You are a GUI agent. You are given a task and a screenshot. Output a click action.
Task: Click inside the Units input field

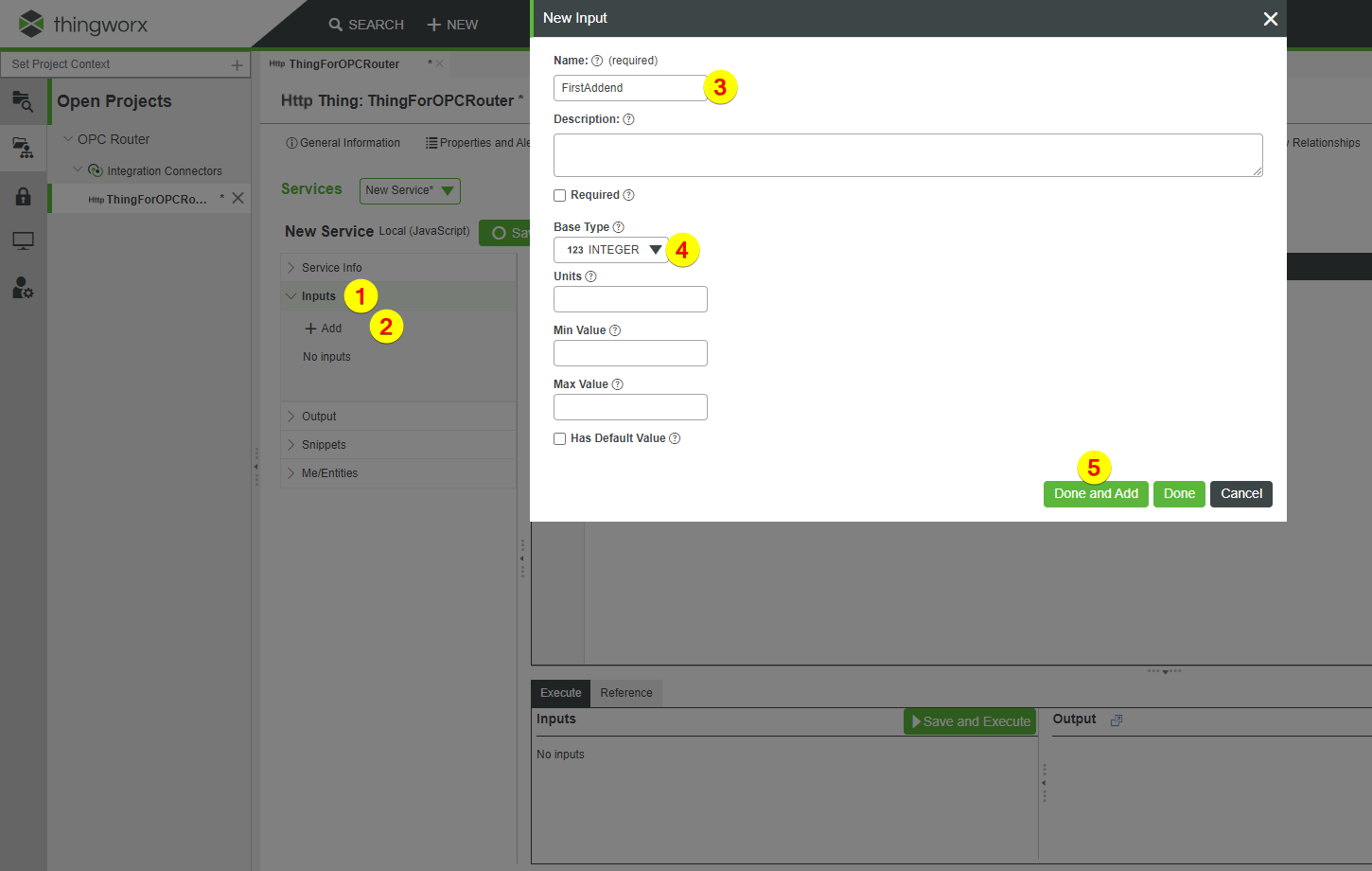point(630,298)
